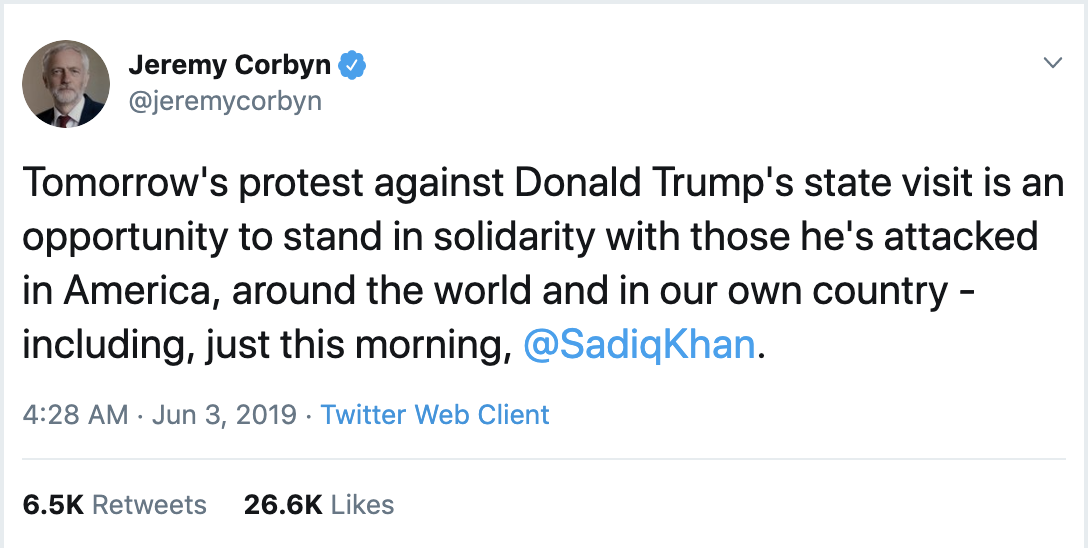
Task: View the 26.6K count of likes
Action: tap(283, 505)
